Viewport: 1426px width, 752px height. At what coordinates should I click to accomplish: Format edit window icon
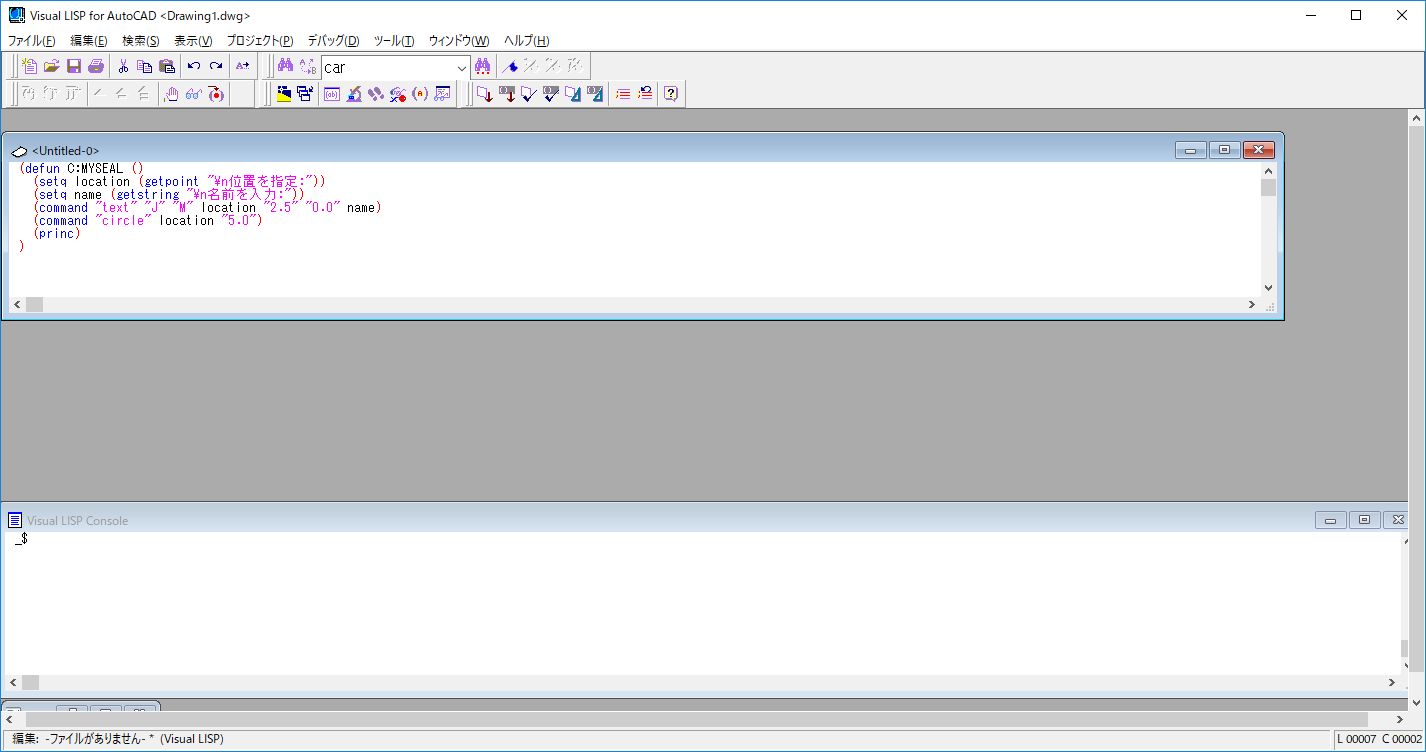tap(573, 94)
